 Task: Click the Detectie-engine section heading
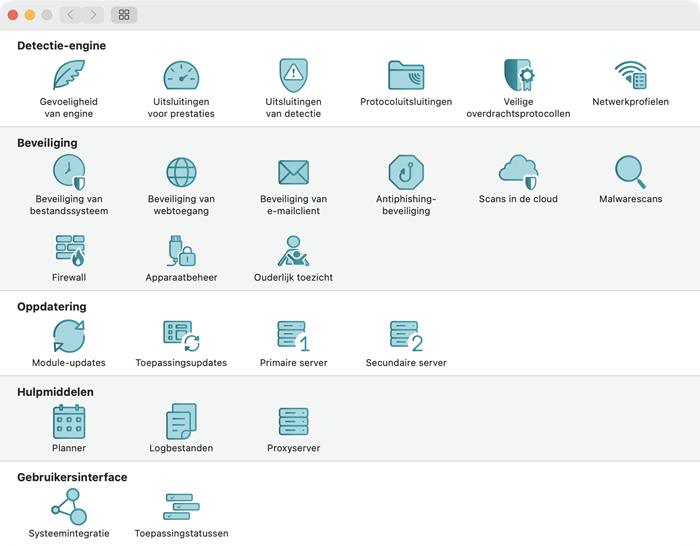(62, 46)
